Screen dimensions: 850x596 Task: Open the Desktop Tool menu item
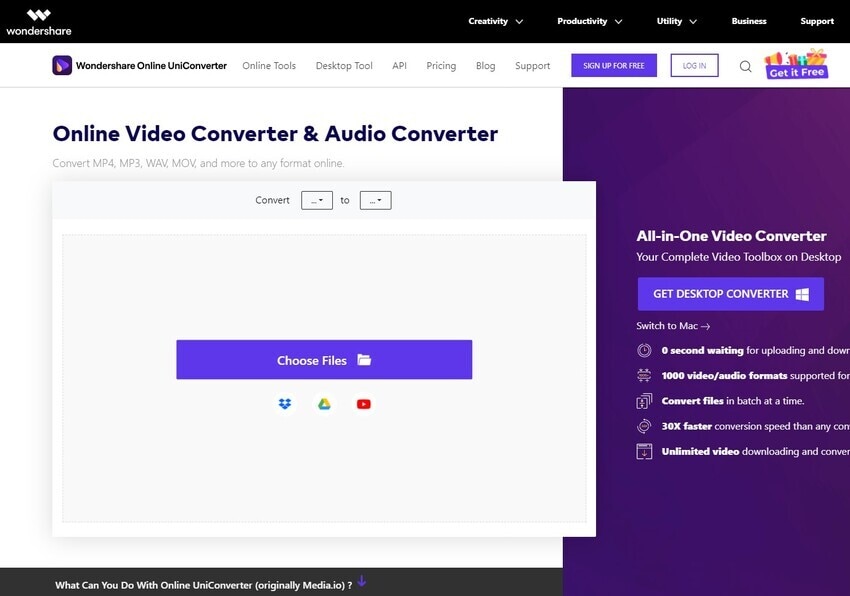[x=344, y=66]
